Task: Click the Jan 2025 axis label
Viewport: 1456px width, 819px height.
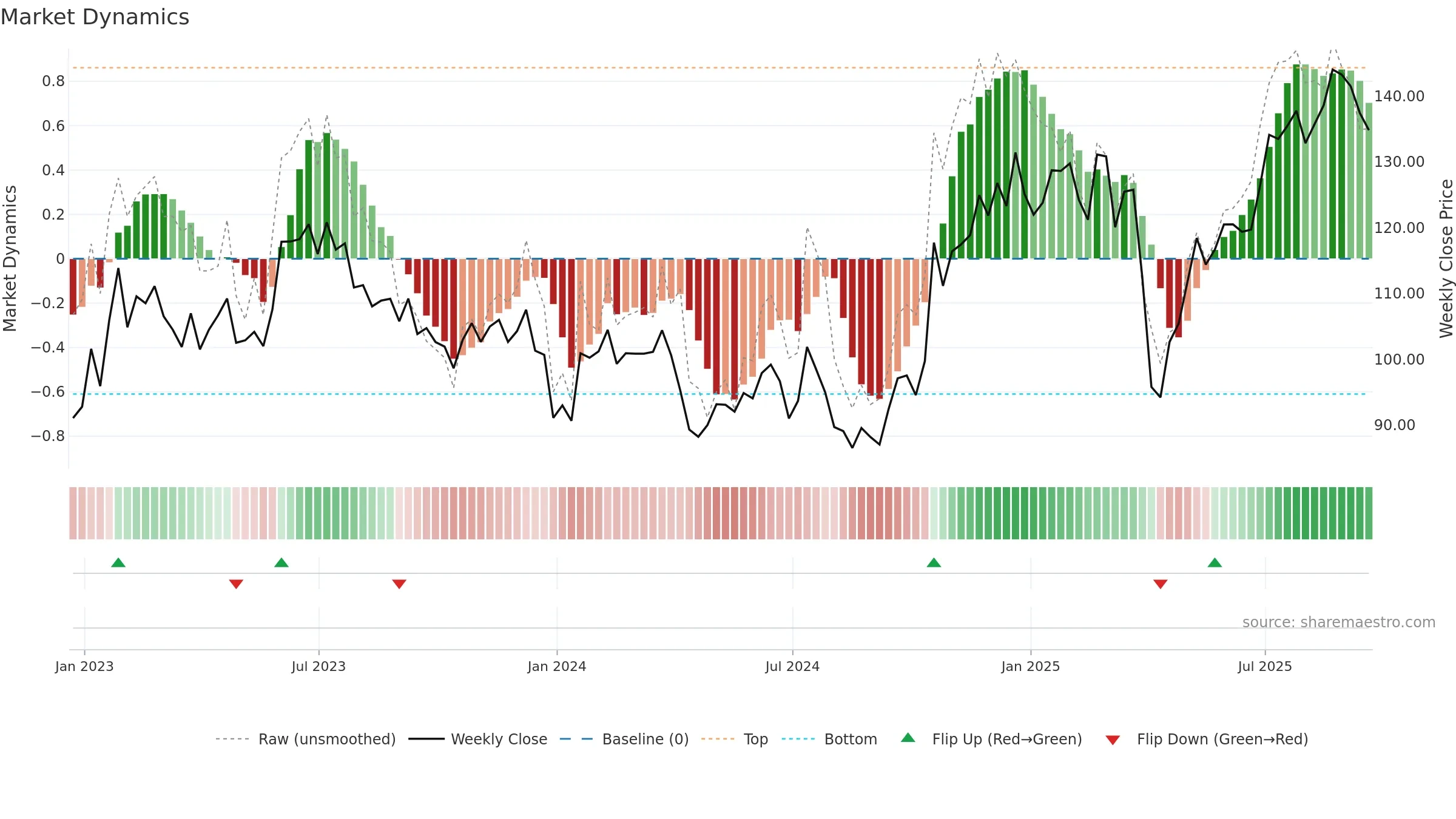Action: pos(1031,666)
